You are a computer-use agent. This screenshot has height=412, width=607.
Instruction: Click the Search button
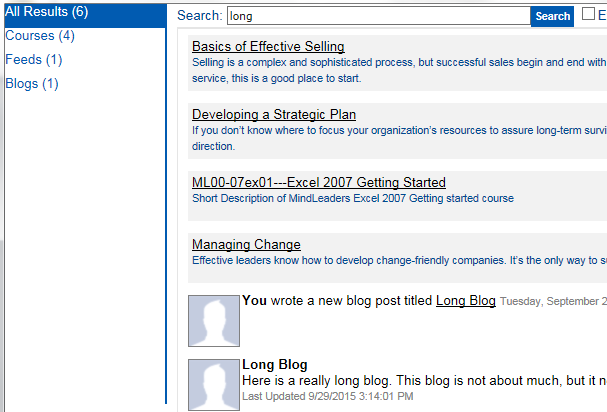tap(553, 16)
